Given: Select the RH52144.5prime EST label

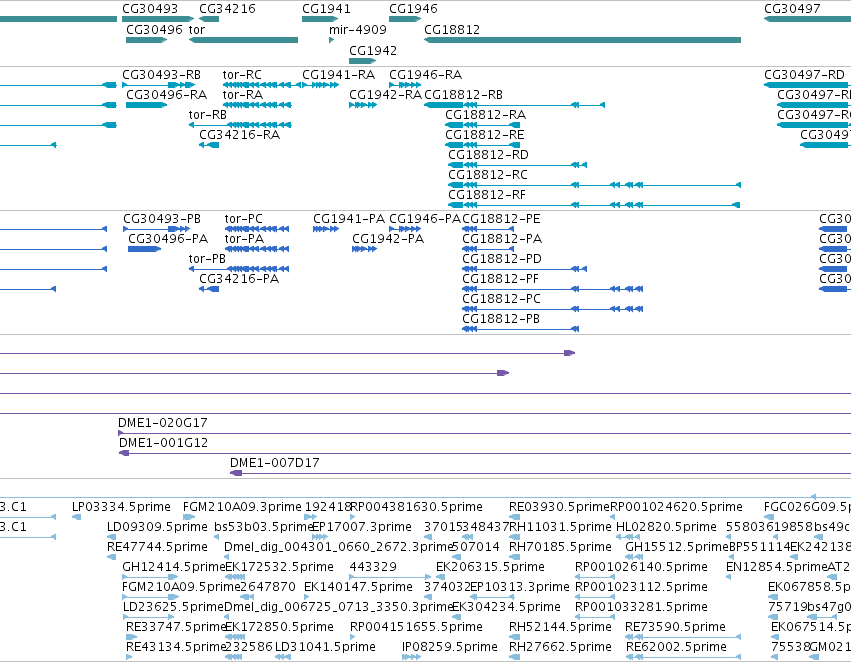Looking at the screenshot, I should coord(560,627).
